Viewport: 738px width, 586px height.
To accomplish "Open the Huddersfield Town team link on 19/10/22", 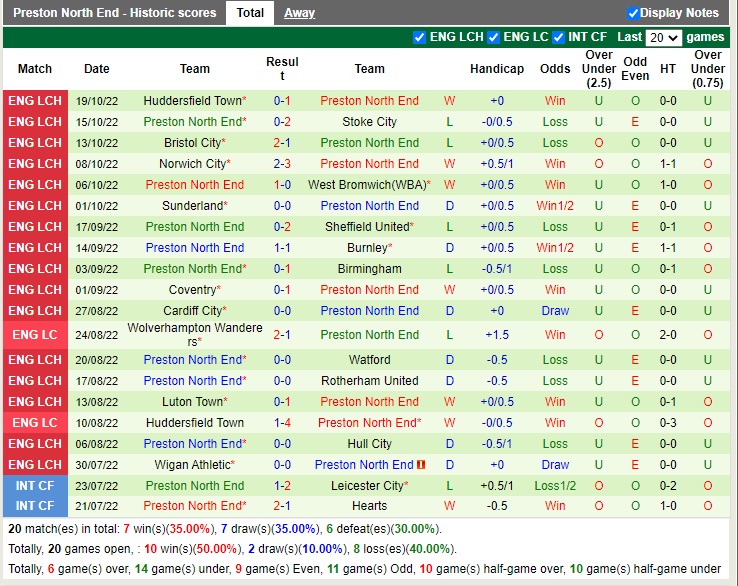I will click(x=192, y=101).
